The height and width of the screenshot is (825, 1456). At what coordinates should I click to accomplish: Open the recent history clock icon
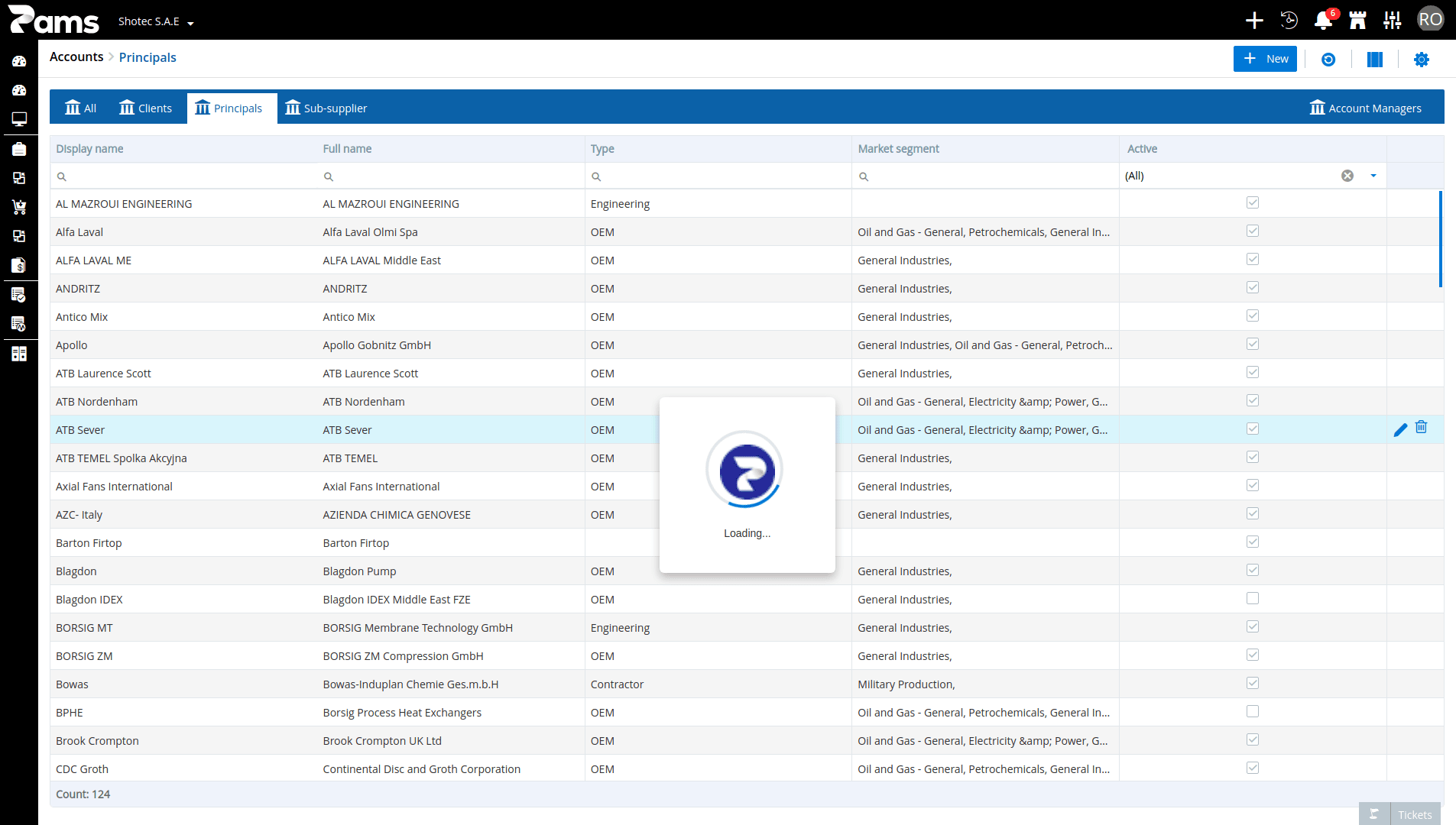tap(1289, 20)
